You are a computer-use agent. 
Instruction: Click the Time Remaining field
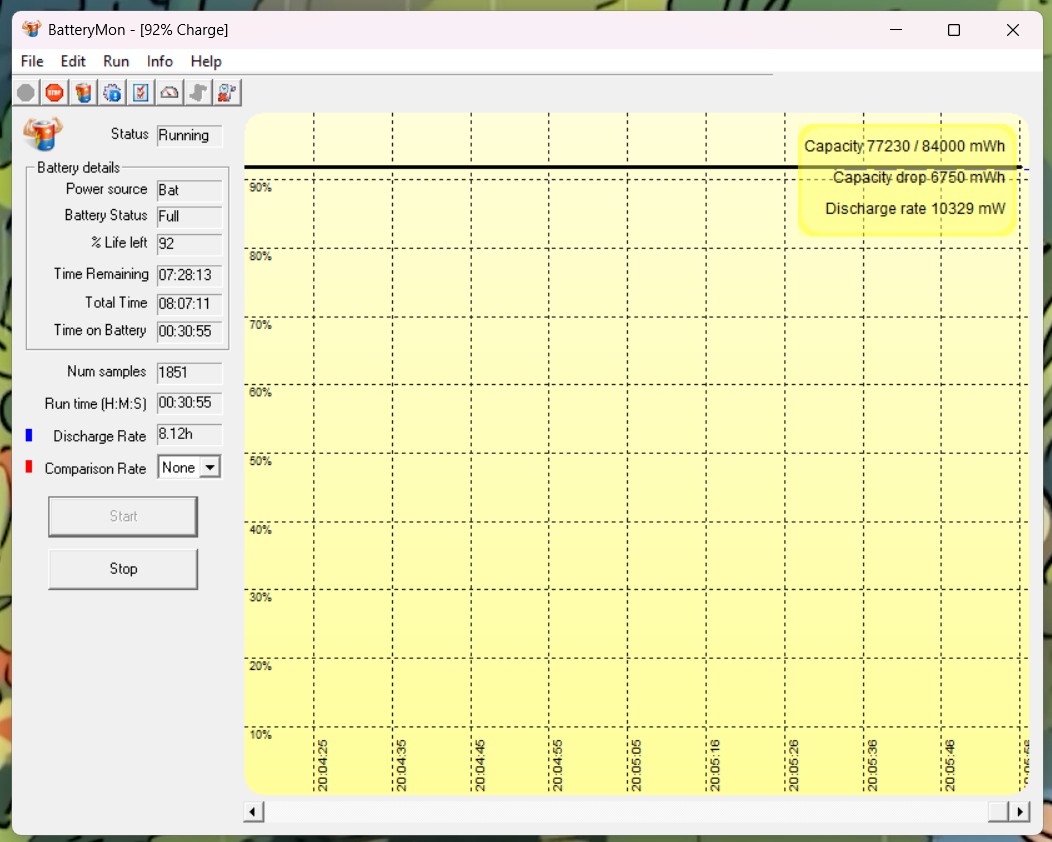pyautogui.click(x=189, y=275)
